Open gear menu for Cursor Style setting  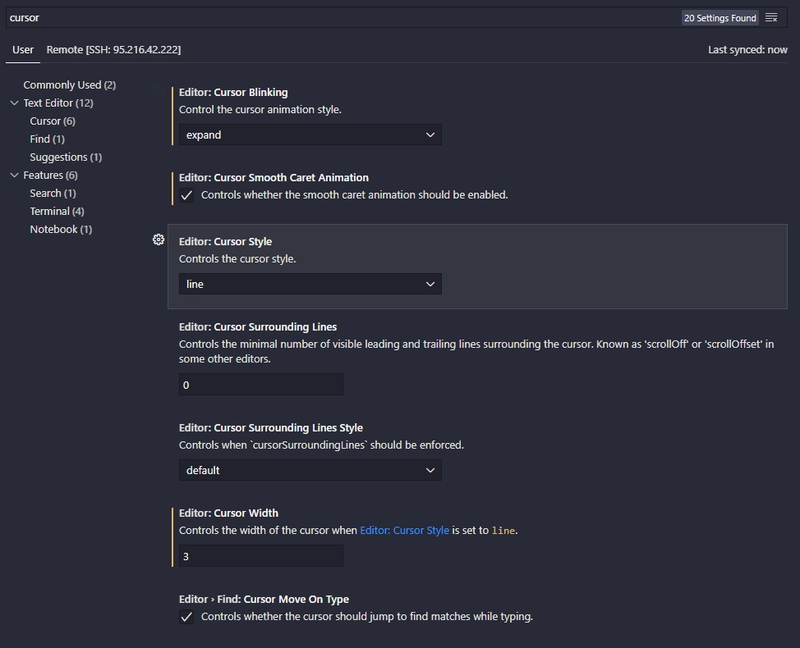click(158, 240)
